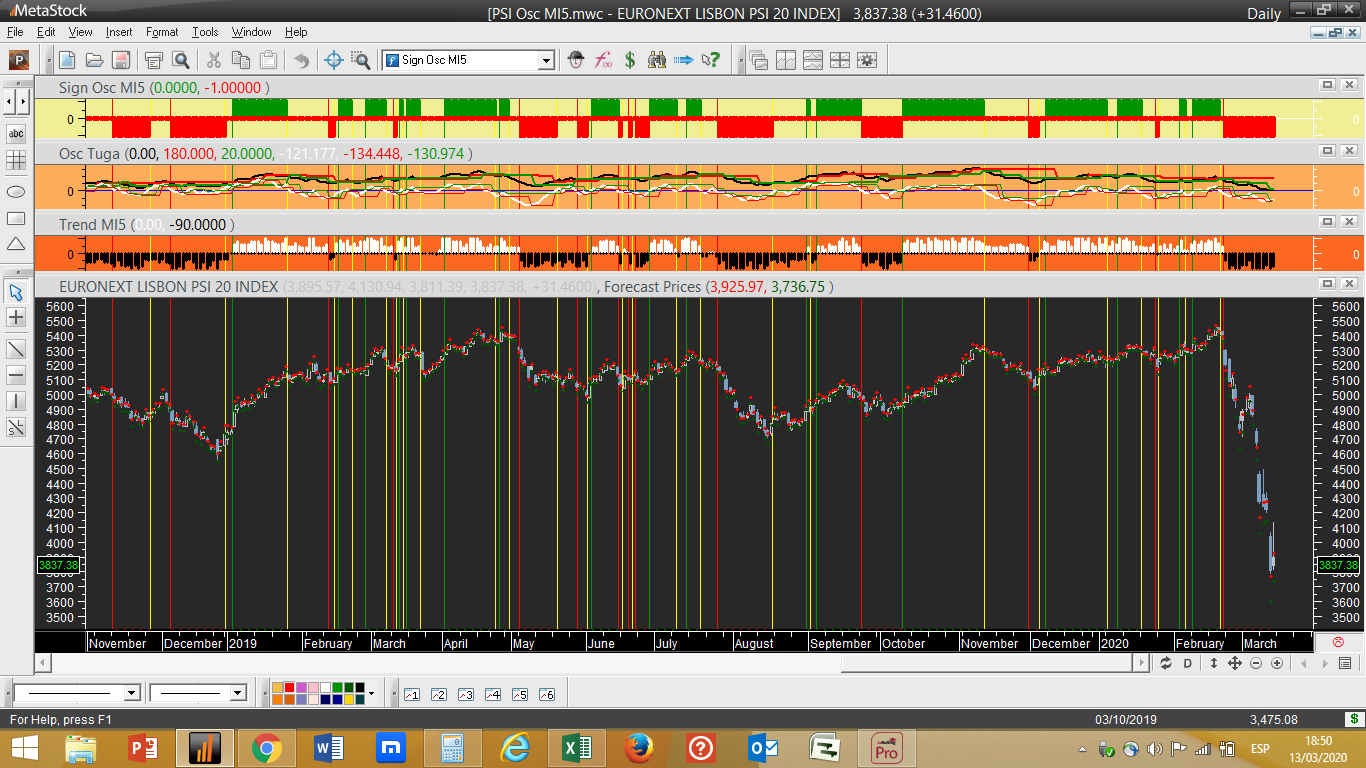Open Excel from the Windows taskbar
The image size is (1366, 768).
pyautogui.click(x=576, y=748)
